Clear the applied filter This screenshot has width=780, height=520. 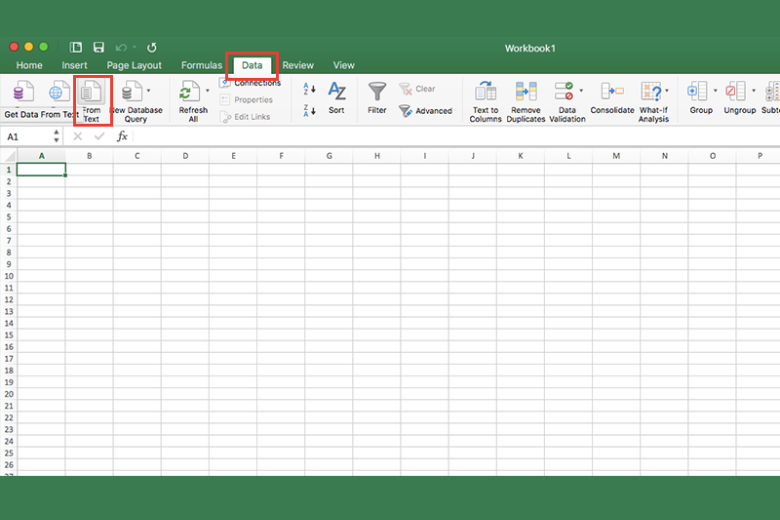coord(417,89)
